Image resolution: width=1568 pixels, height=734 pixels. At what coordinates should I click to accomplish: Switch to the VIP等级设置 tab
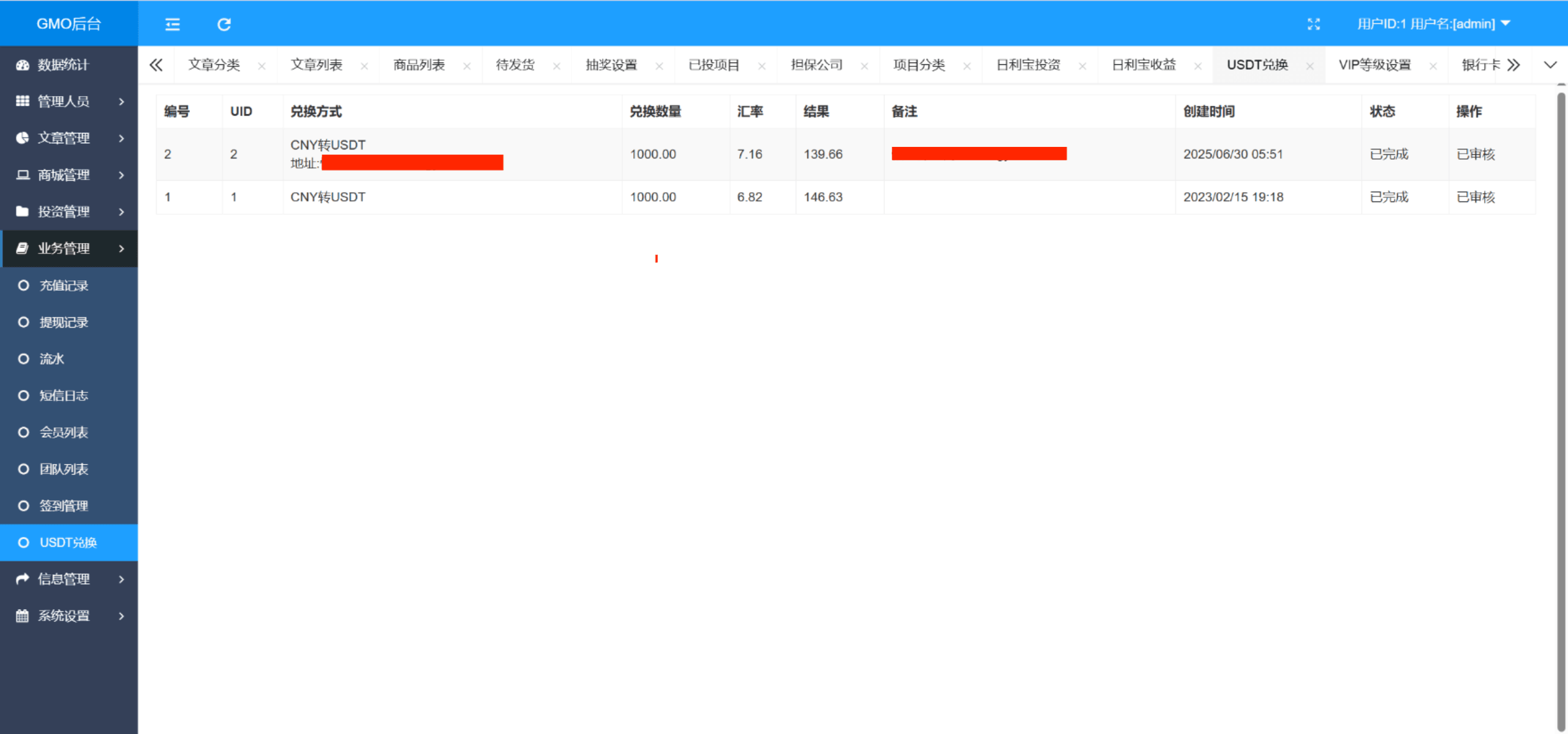tap(1374, 65)
